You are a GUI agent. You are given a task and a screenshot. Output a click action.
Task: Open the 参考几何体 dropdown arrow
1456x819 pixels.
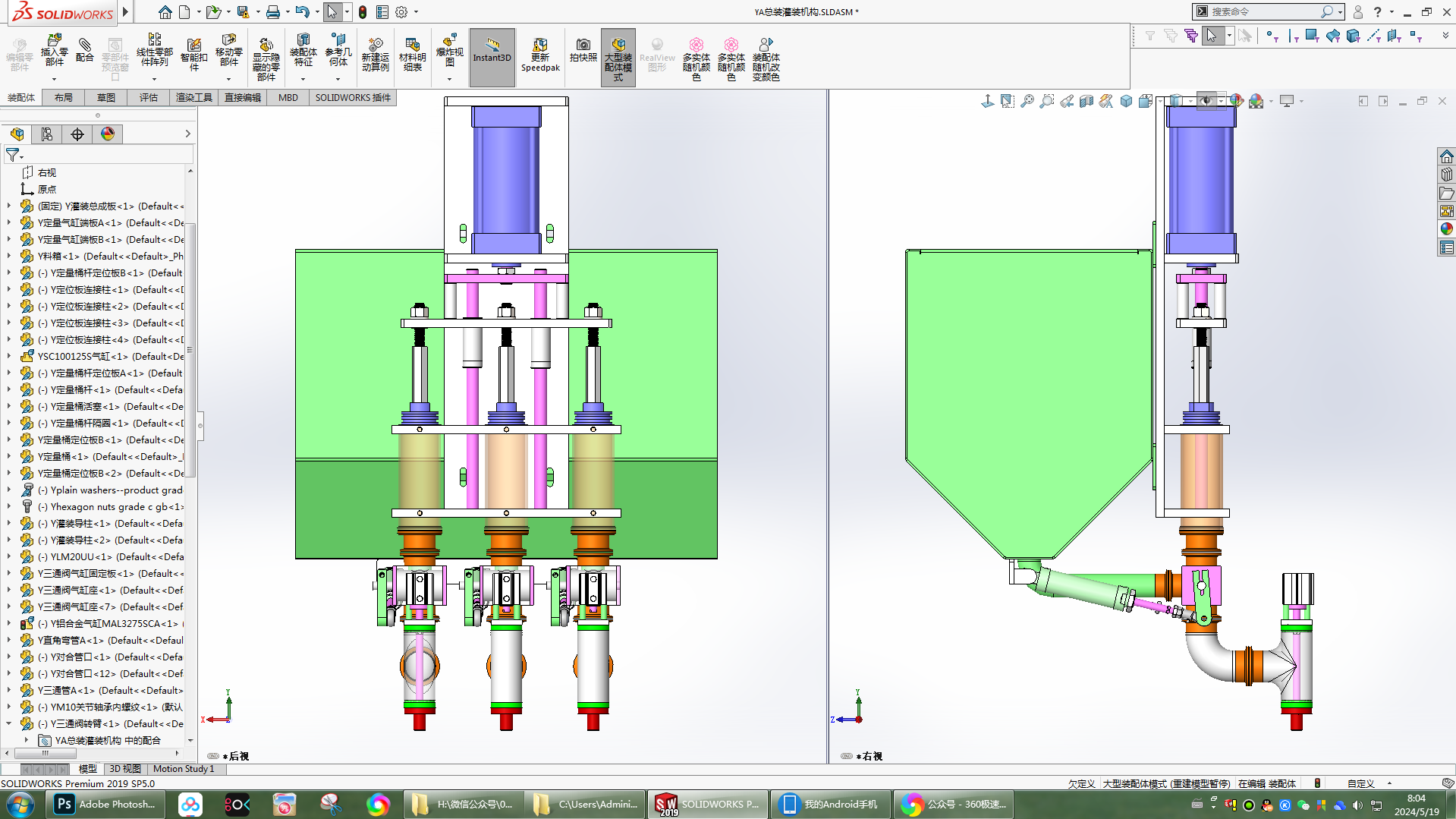338,79
